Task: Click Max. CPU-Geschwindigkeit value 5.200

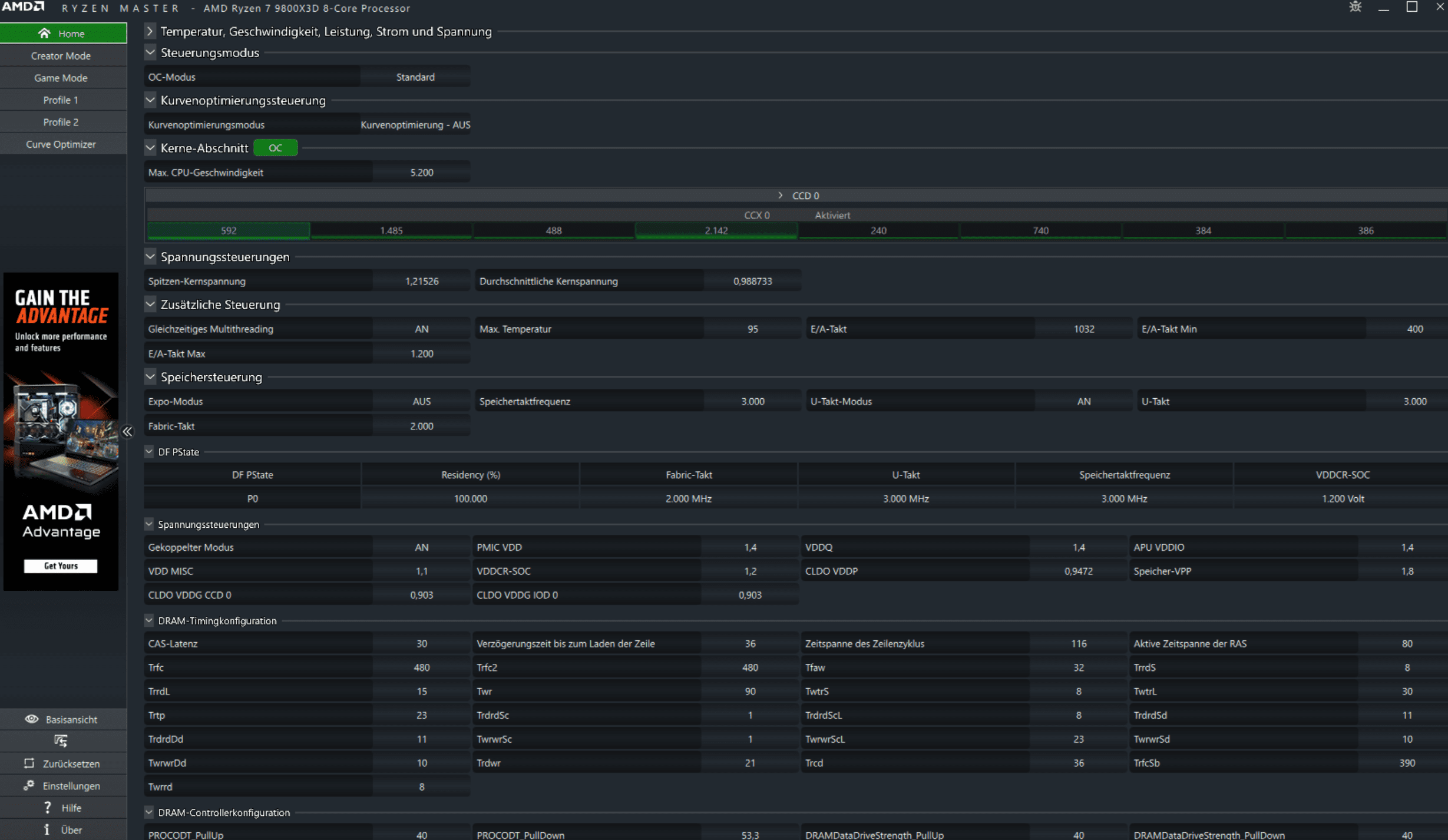Action: click(421, 173)
